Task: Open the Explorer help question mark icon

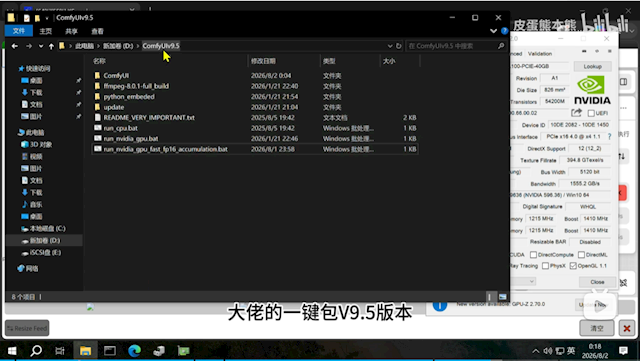Action: 504,31
